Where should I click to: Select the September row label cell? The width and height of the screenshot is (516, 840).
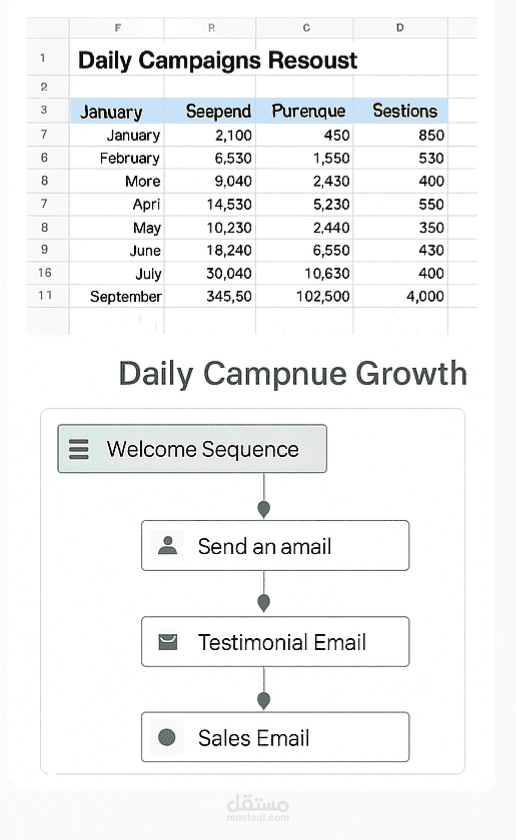[117, 296]
